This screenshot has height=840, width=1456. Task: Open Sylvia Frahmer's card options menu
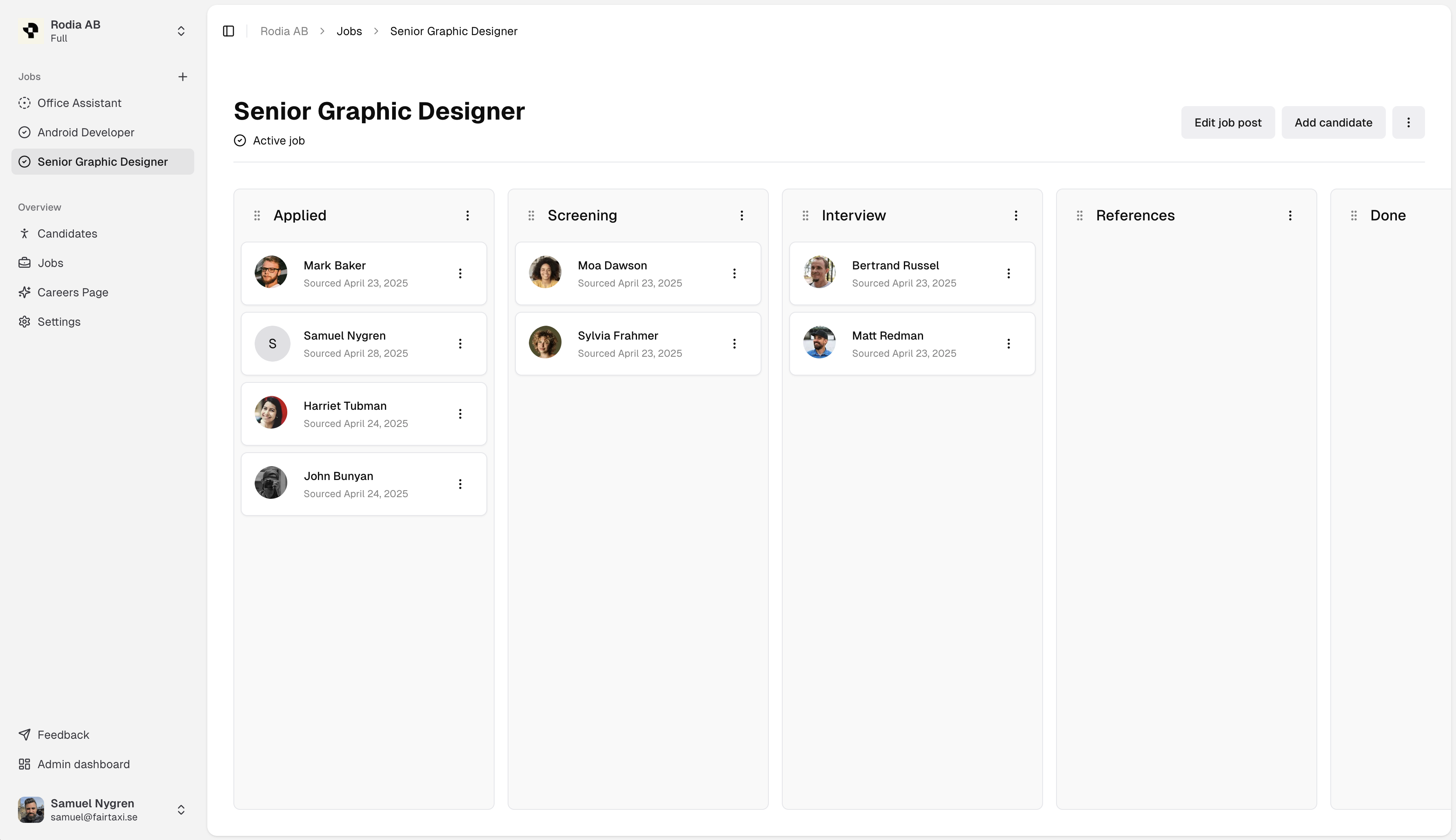[734, 344]
